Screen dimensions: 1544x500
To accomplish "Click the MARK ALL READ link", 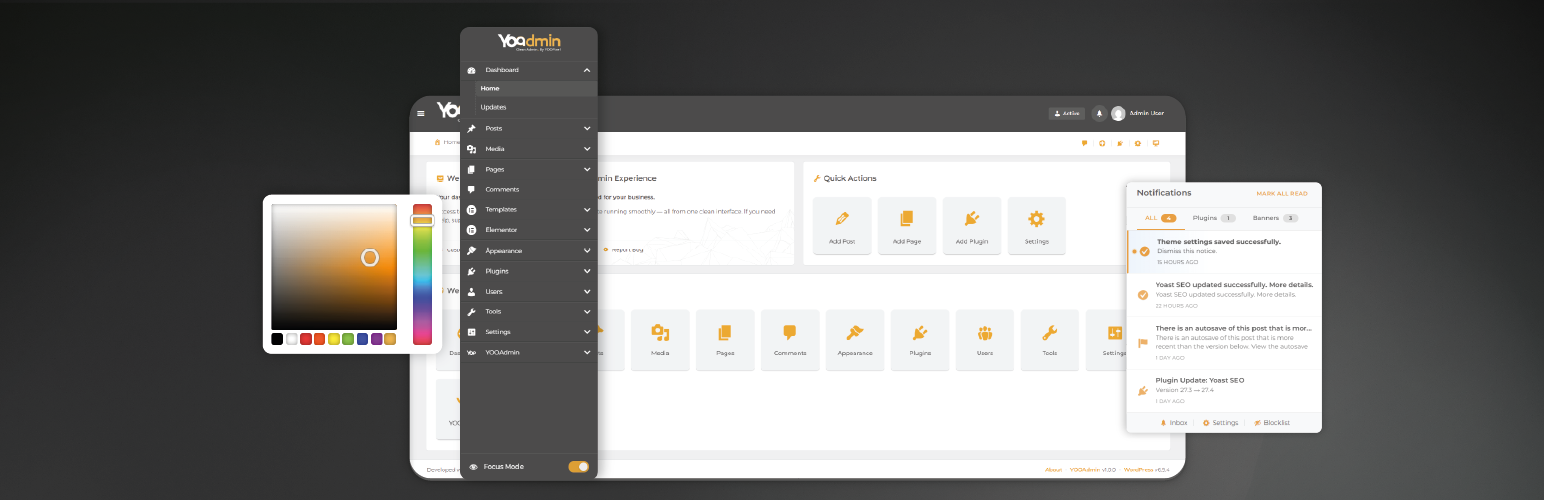I will (1282, 193).
